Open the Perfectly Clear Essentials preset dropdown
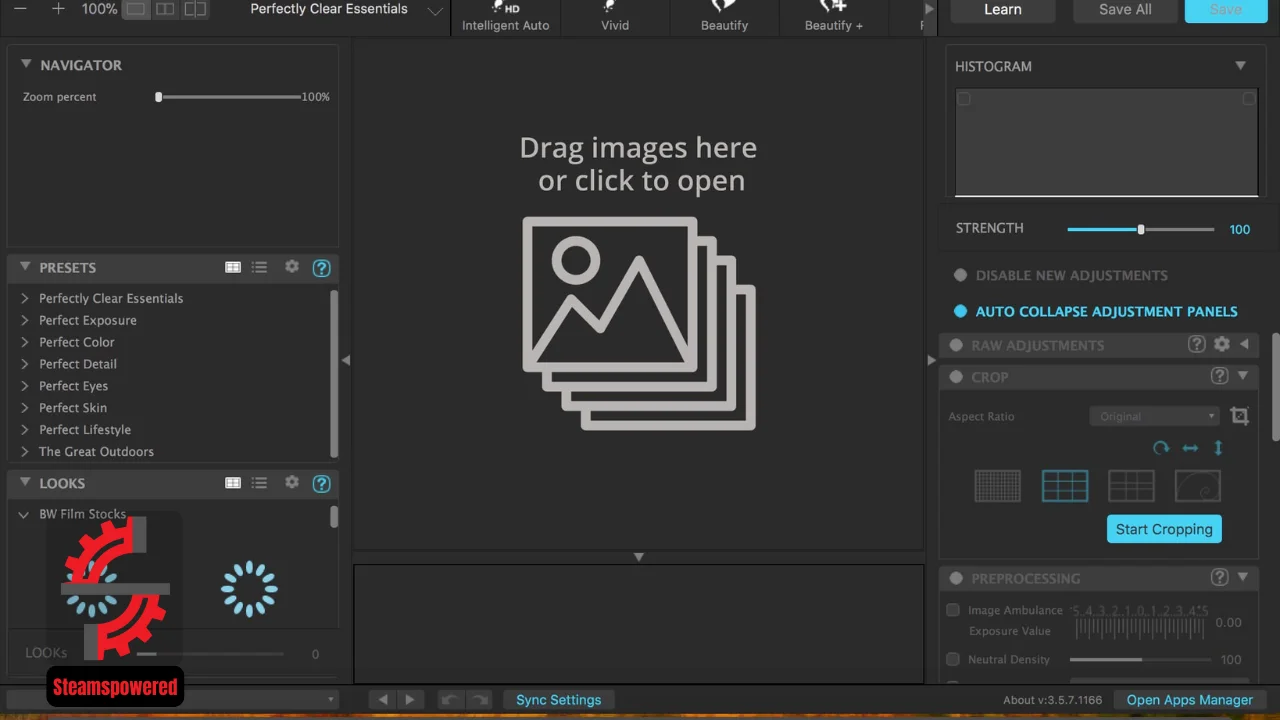 pyautogui.click(x=346, y=9)
